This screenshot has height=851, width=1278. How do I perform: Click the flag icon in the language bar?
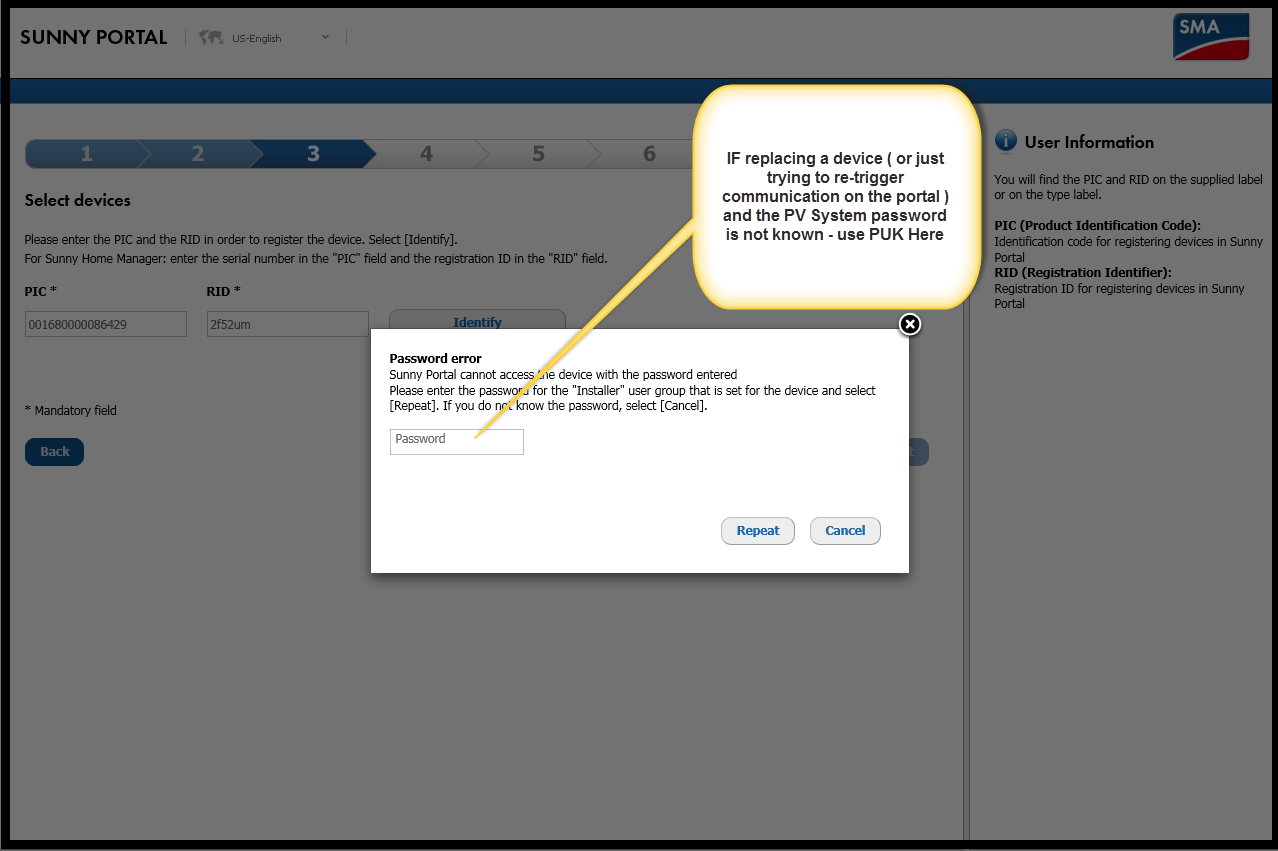point(210,36)
